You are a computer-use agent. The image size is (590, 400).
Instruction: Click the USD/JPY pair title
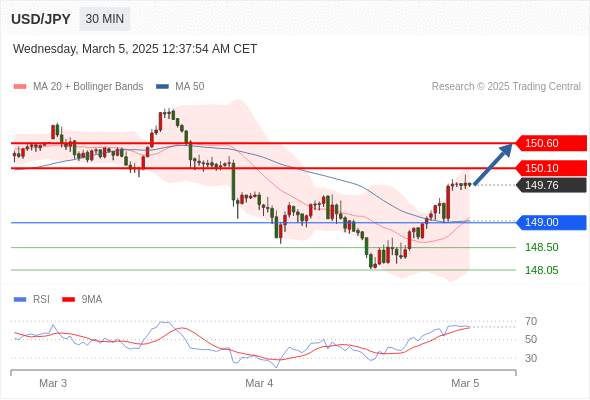[x=41, y=19]
